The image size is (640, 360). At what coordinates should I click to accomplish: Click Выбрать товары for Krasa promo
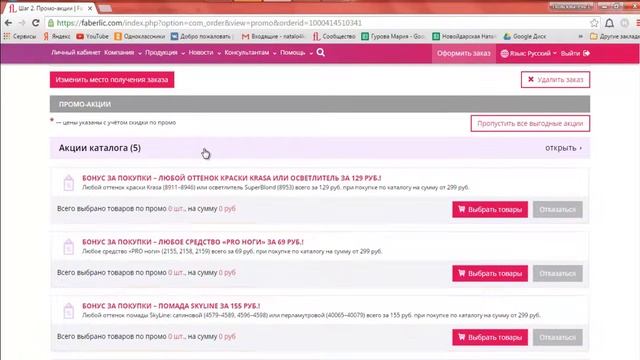490,209
